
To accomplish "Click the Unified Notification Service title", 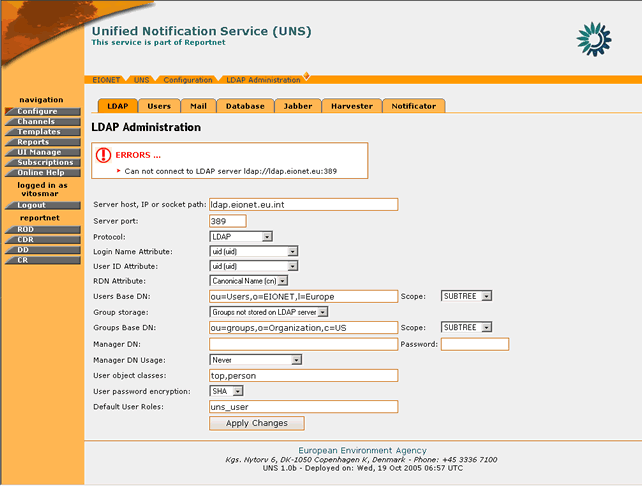I will pyautogui.click(x=201, y=31).
